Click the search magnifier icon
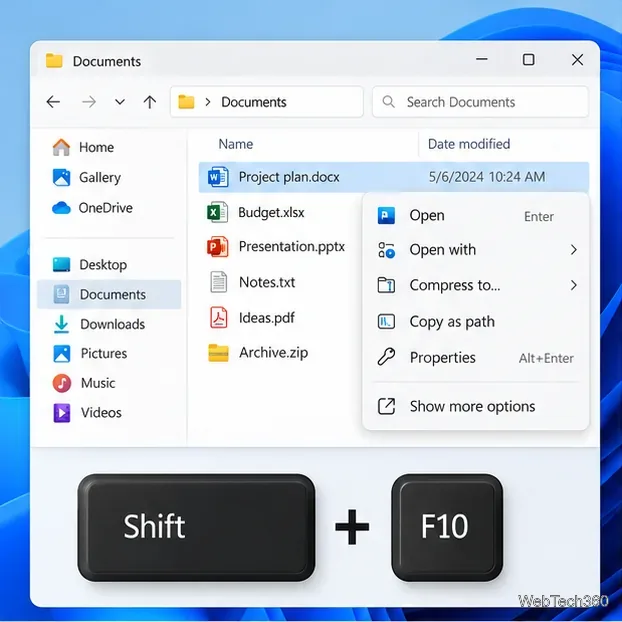Image resolution: width=622 pixels, height=622 pixels. [388, 102]
